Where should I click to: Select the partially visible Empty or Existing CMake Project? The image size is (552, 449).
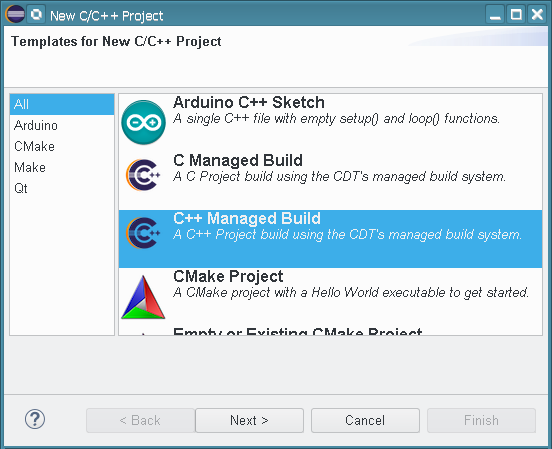297,331
